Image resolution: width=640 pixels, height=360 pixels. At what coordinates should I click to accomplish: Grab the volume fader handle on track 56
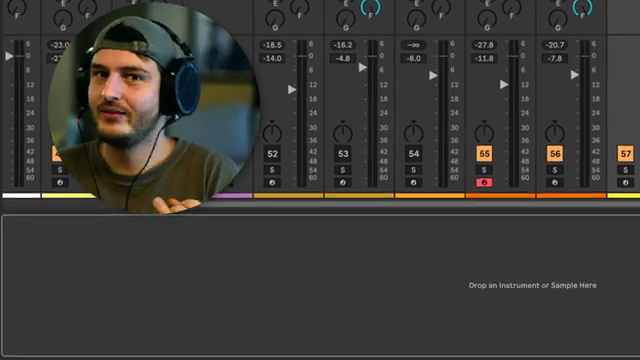click(x=575, y=75)
